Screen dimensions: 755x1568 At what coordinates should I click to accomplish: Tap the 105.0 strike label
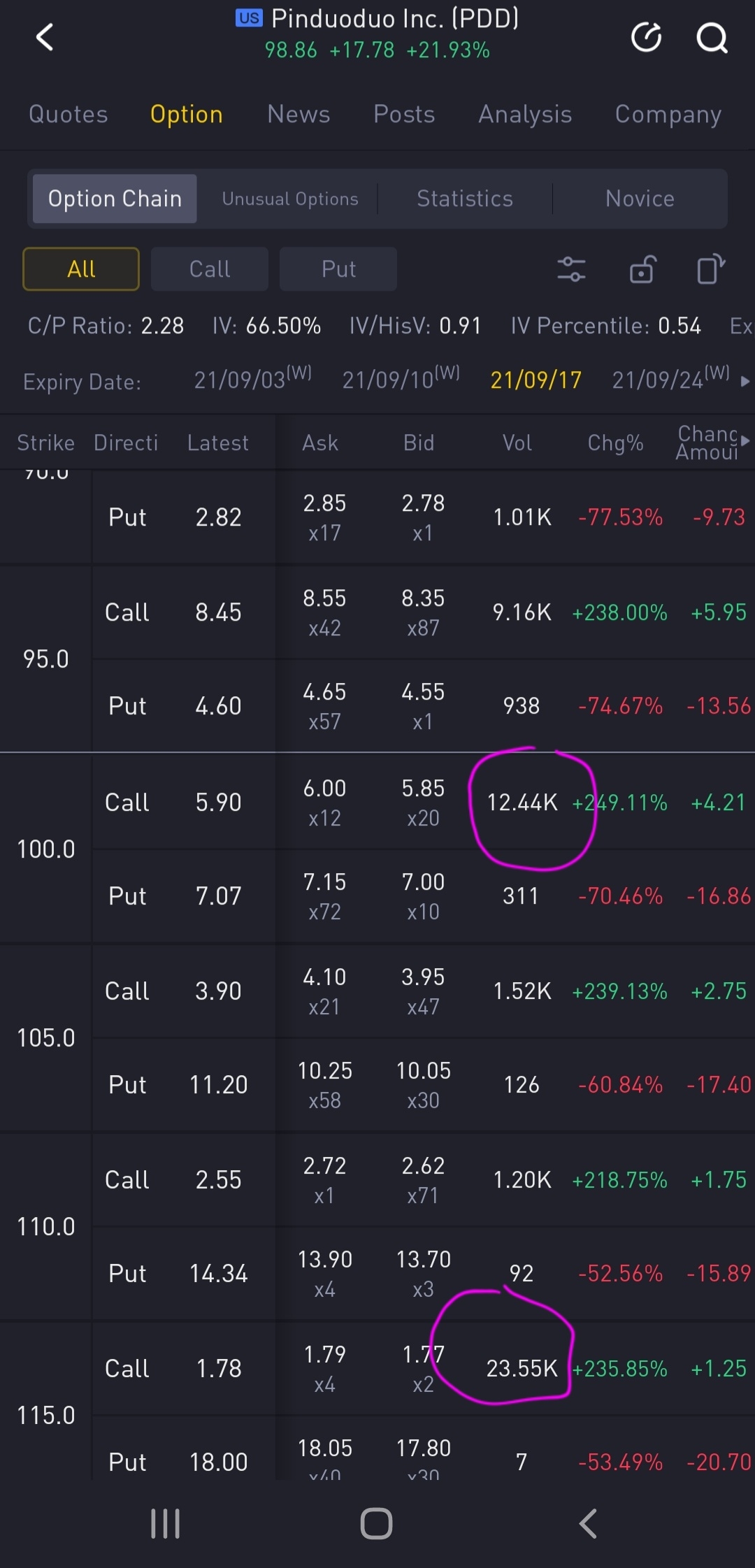[x=46, y=1038]
